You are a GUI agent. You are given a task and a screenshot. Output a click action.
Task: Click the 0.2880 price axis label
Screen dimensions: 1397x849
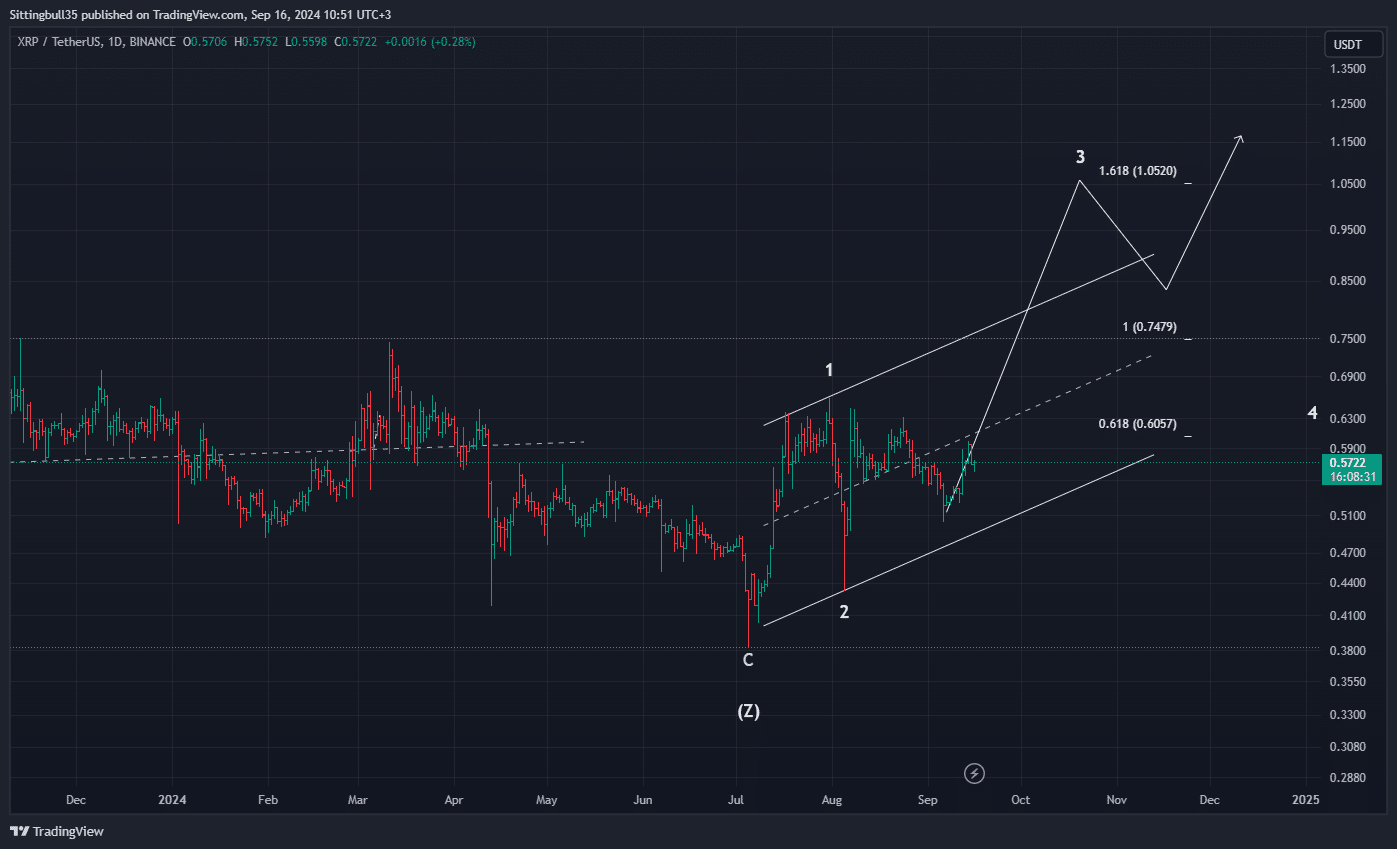point(1348,778)
